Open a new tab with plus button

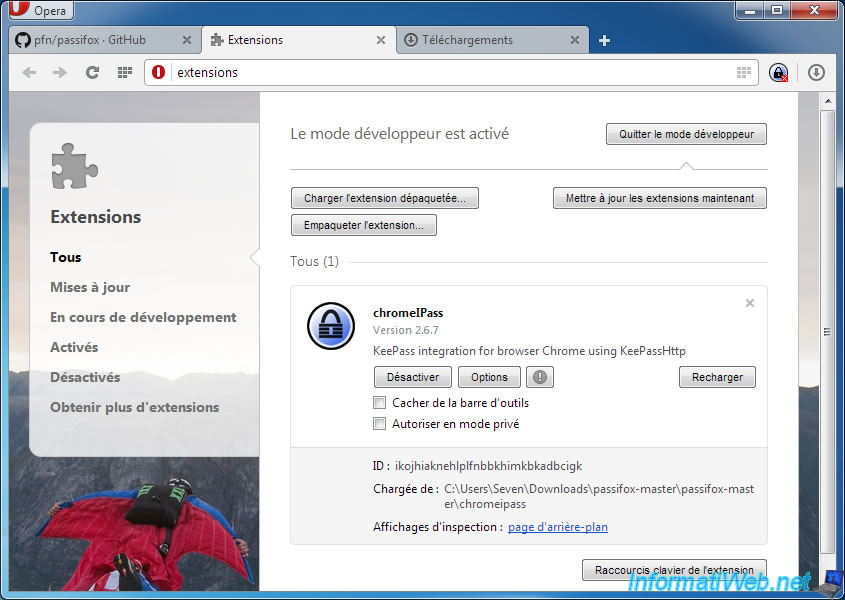point(604,40)
